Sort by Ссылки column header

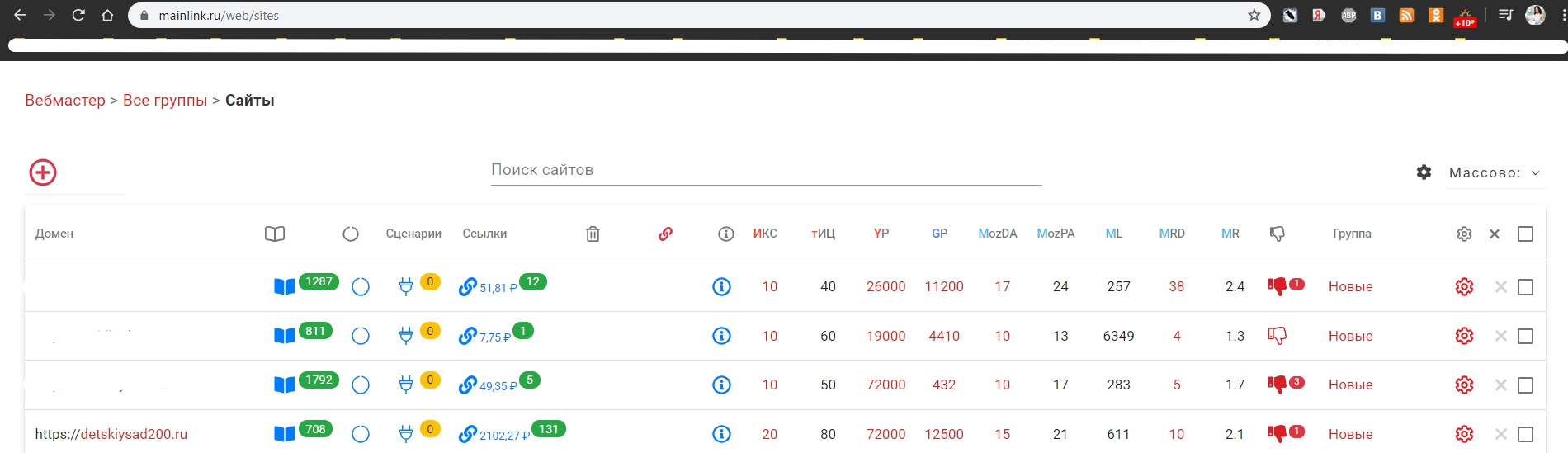[x=484, y=234]
